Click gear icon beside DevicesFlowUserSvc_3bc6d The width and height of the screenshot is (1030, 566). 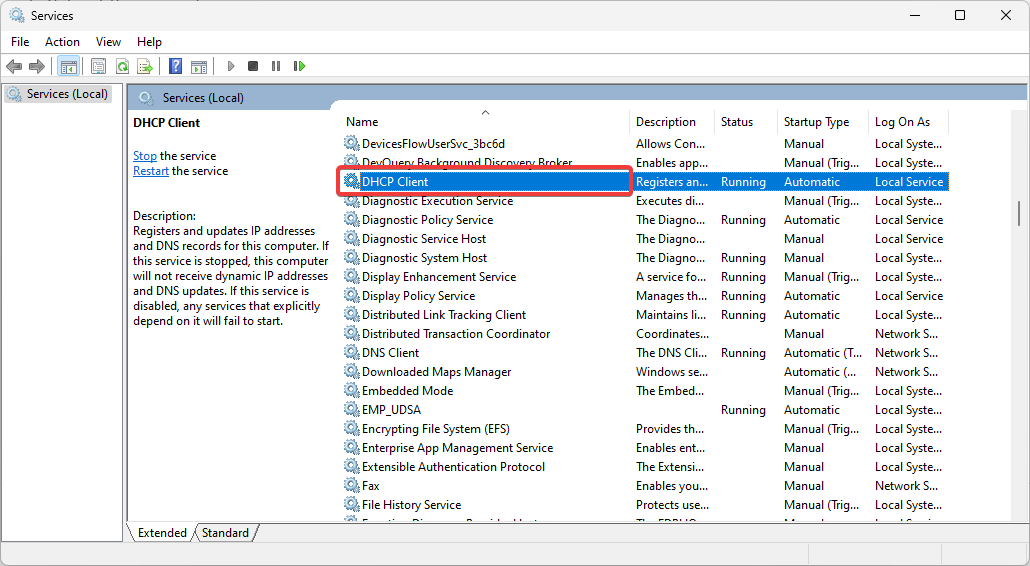352,143
